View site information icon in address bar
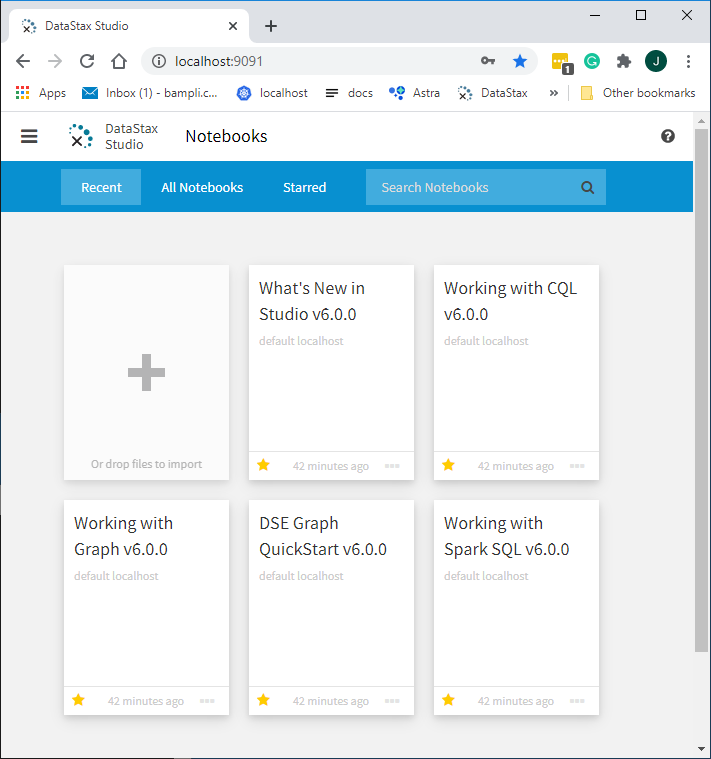The height and width of the screenshot is (759, 711). (x=159, y=61)
